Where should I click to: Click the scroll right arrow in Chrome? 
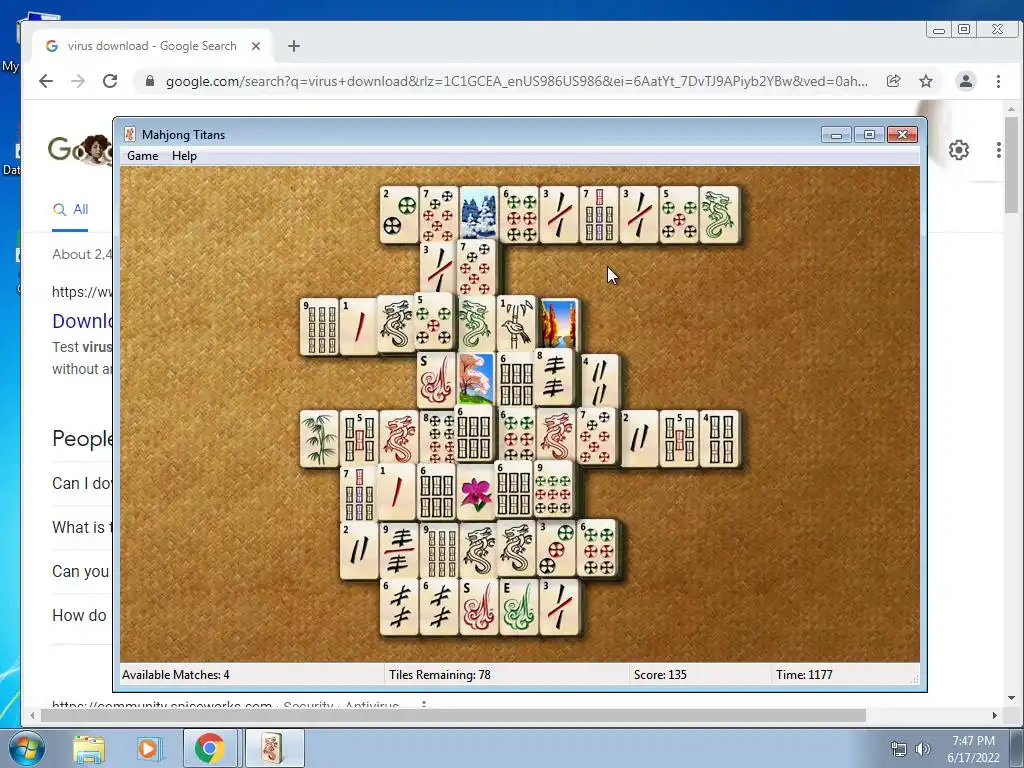click(995, 716)
